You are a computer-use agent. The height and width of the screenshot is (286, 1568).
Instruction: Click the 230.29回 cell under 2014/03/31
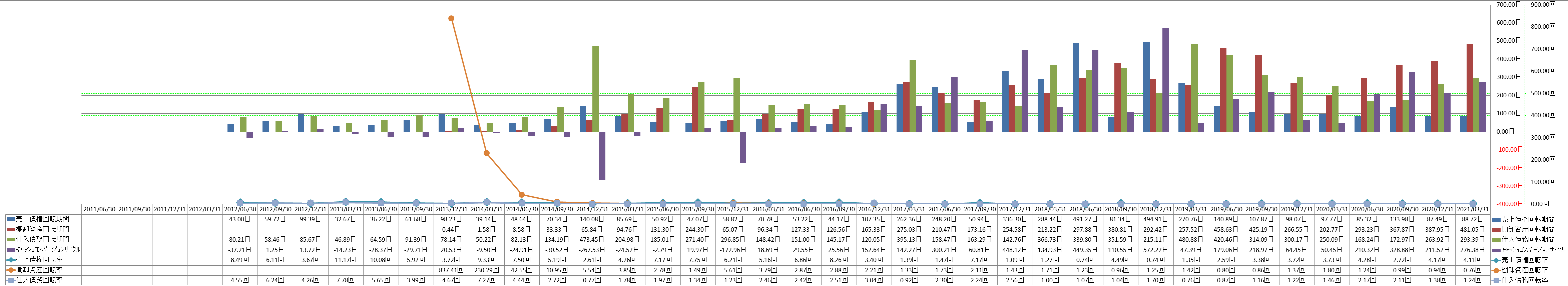click(486, 270)
